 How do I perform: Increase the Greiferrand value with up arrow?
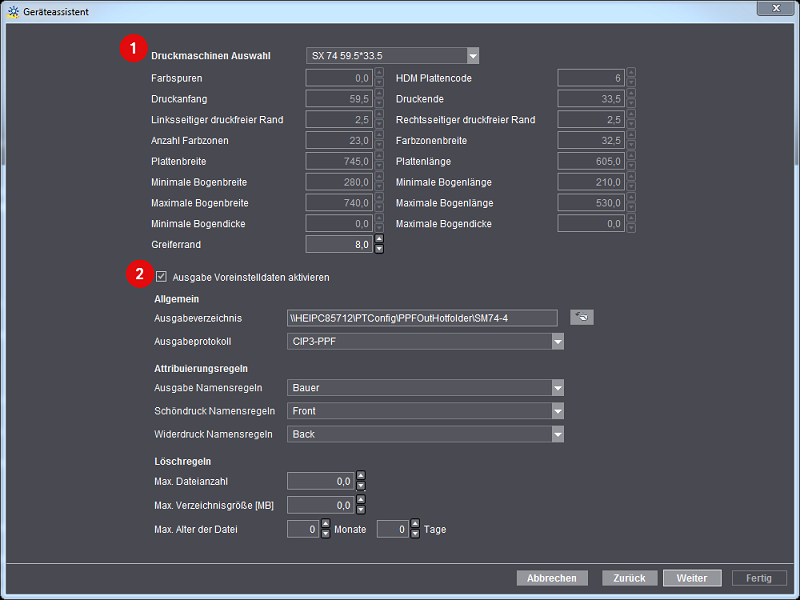379,239
